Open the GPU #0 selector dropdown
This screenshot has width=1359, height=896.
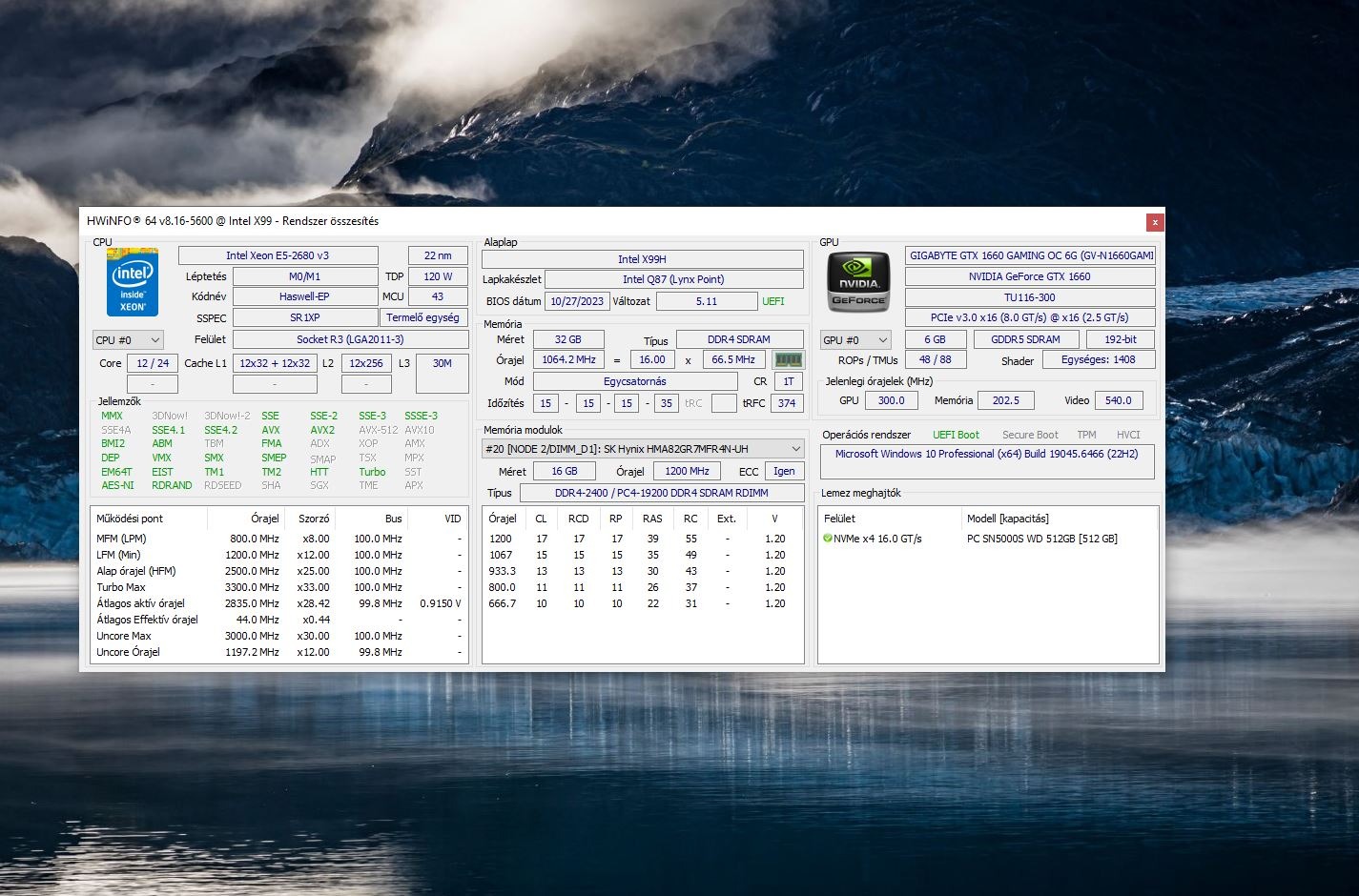(x=855, y=340)
